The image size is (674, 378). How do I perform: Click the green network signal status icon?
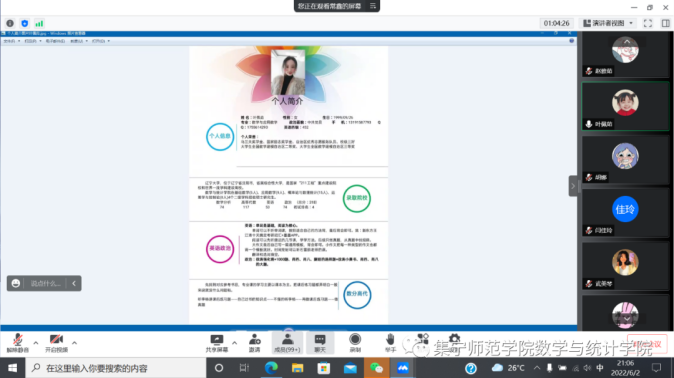[39, 23]
